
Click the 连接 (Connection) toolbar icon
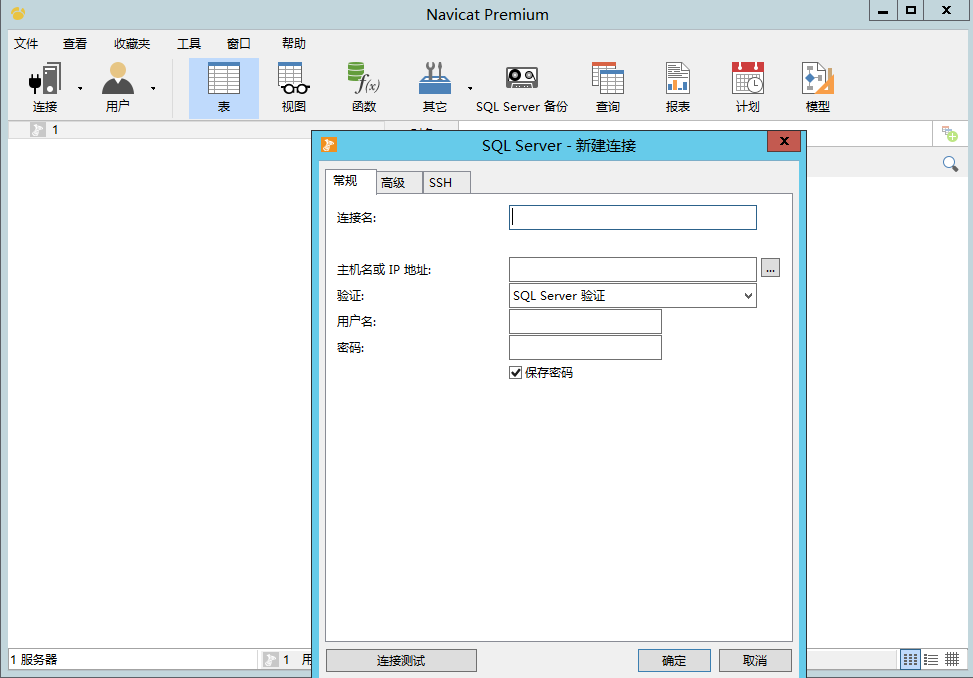tap(45, 87)
